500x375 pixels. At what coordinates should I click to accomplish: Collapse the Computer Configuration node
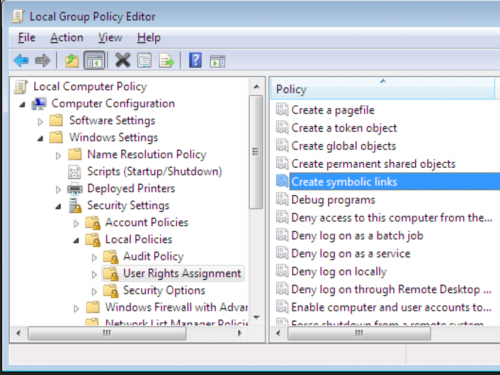pyautogui.click(x=22, y=105)
